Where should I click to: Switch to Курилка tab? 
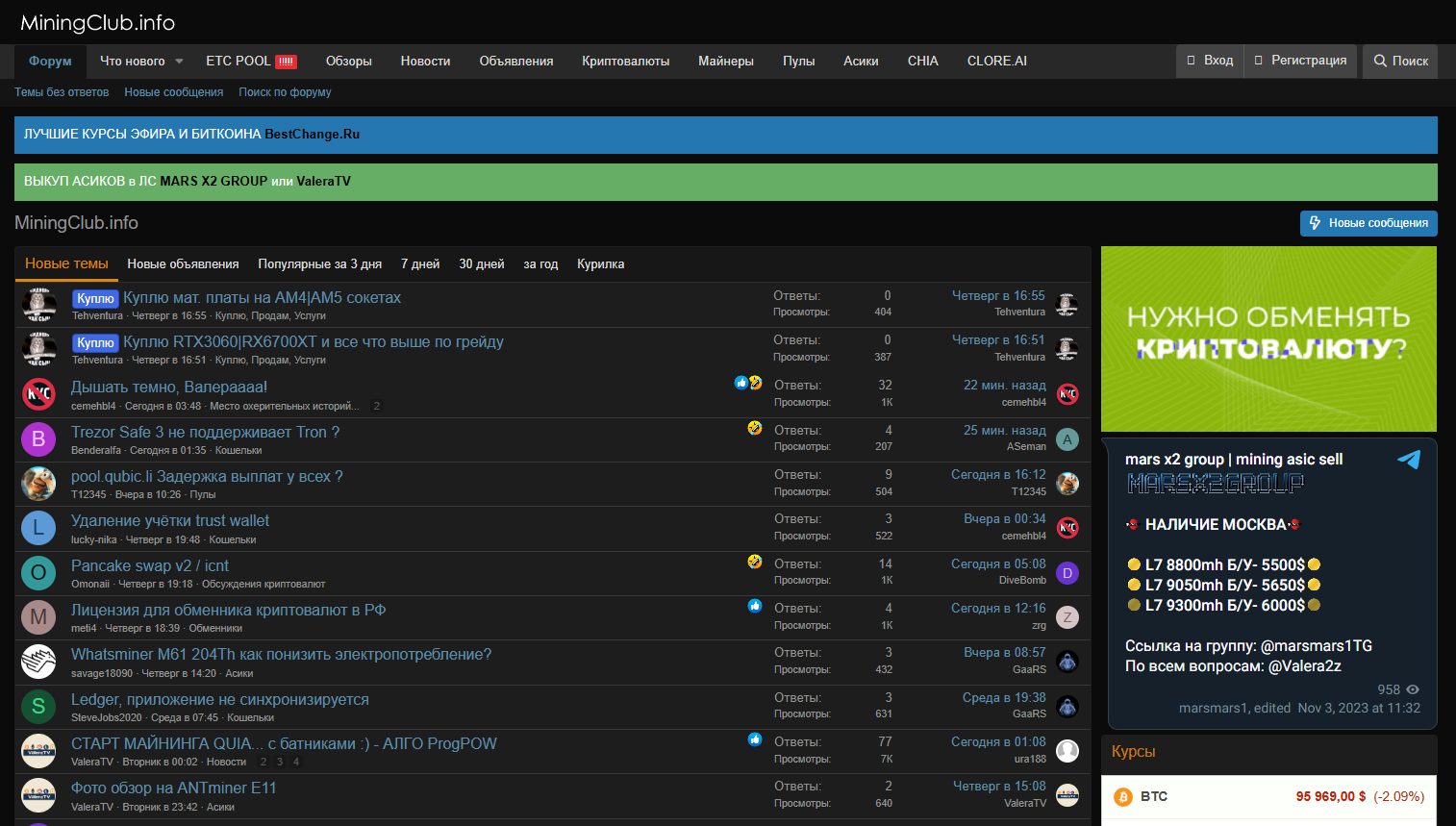[601, 263]
